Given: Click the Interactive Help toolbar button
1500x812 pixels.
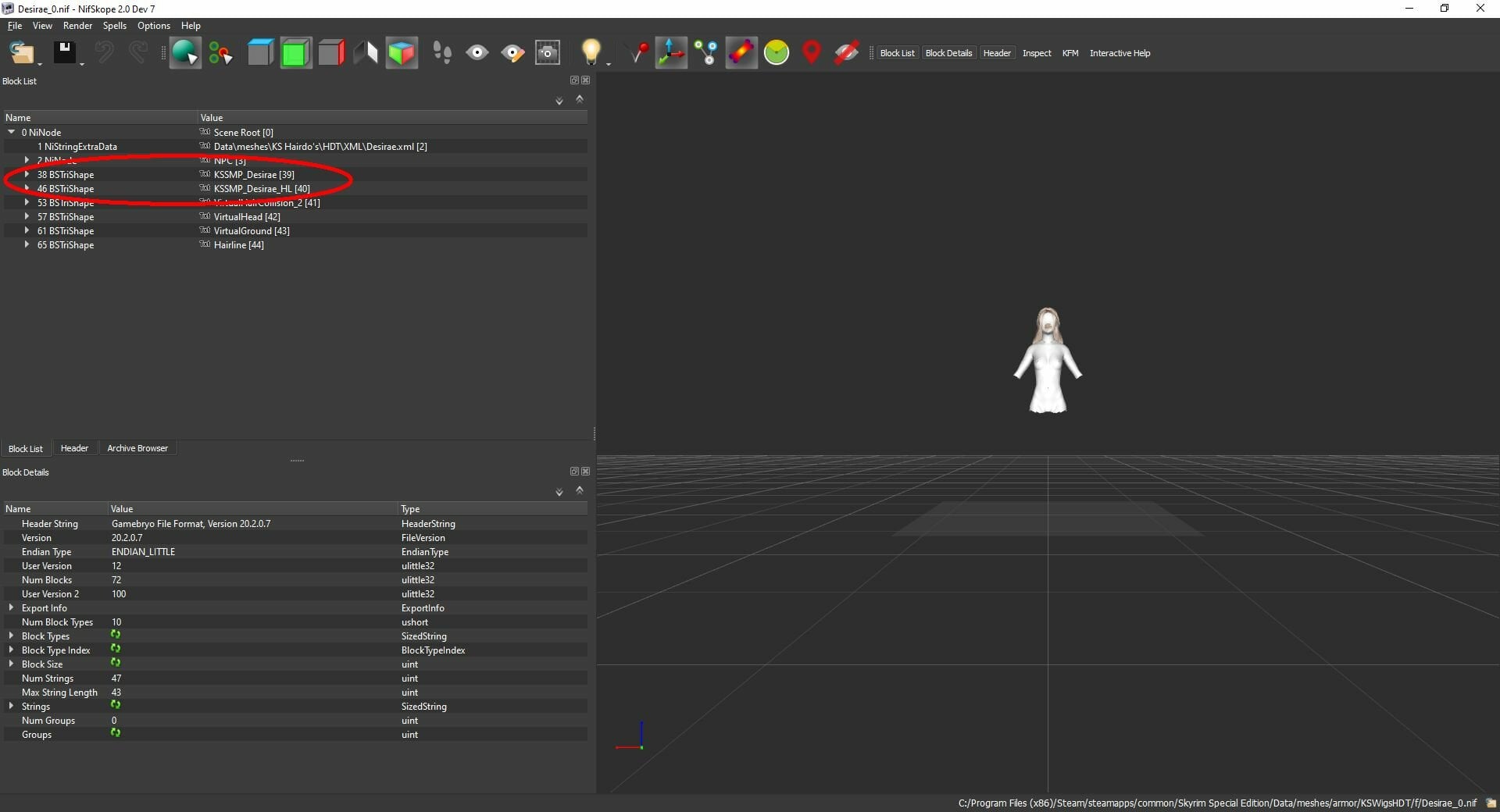Looking at the screenshot, I should [1120, 53].
